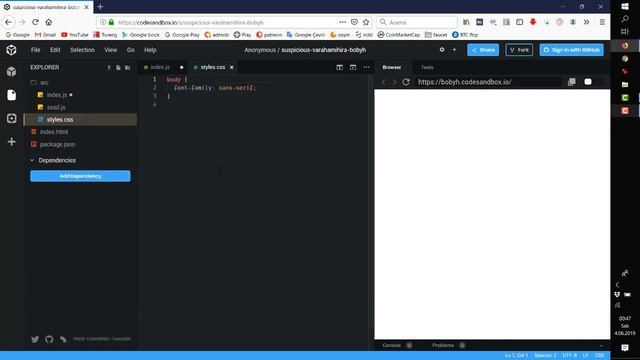Open the Twitter icon link
640x360 pixels.
35,339
